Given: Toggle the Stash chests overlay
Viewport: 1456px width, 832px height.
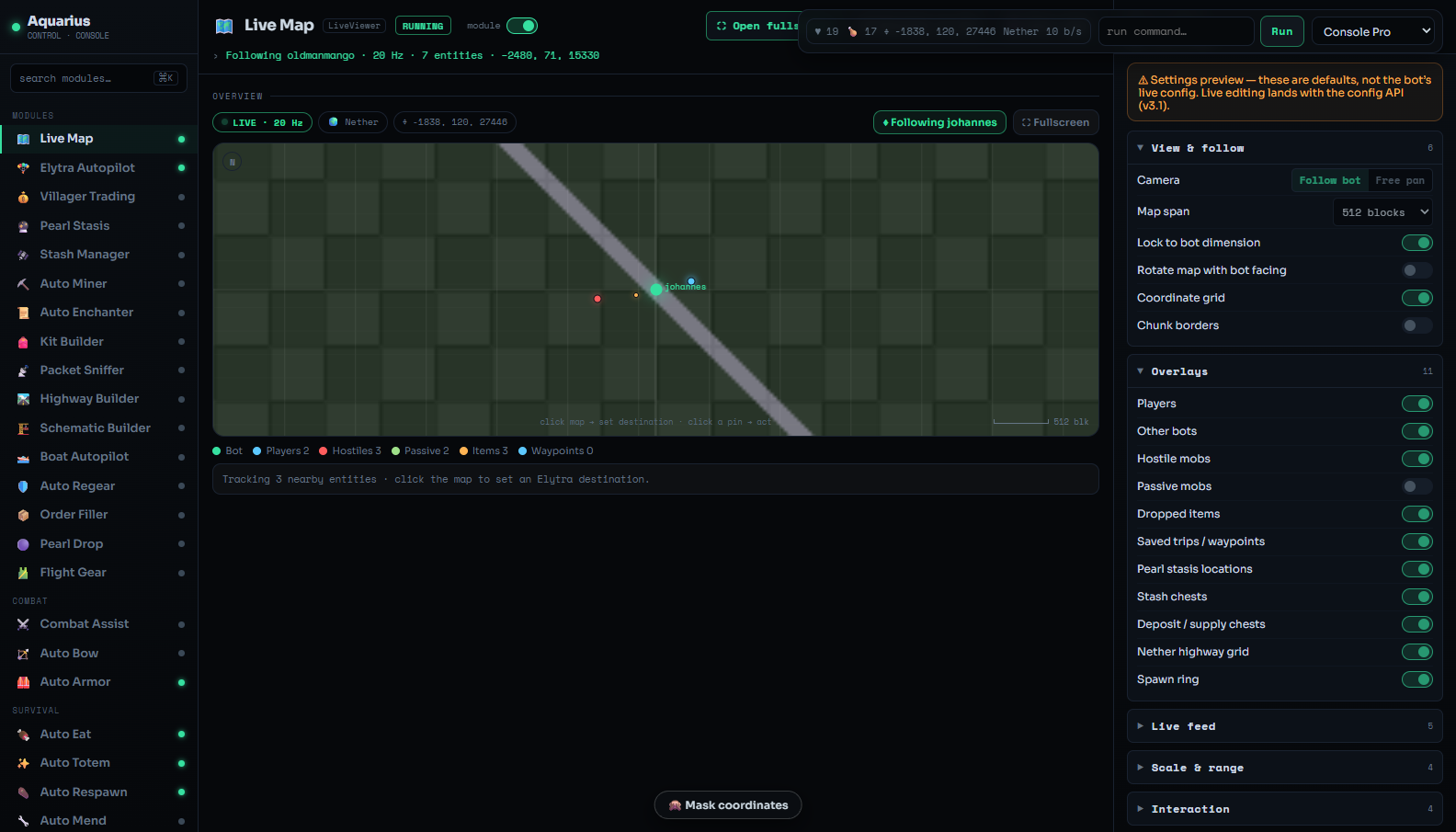Looking at the screenshot, I should (1416, 597).
